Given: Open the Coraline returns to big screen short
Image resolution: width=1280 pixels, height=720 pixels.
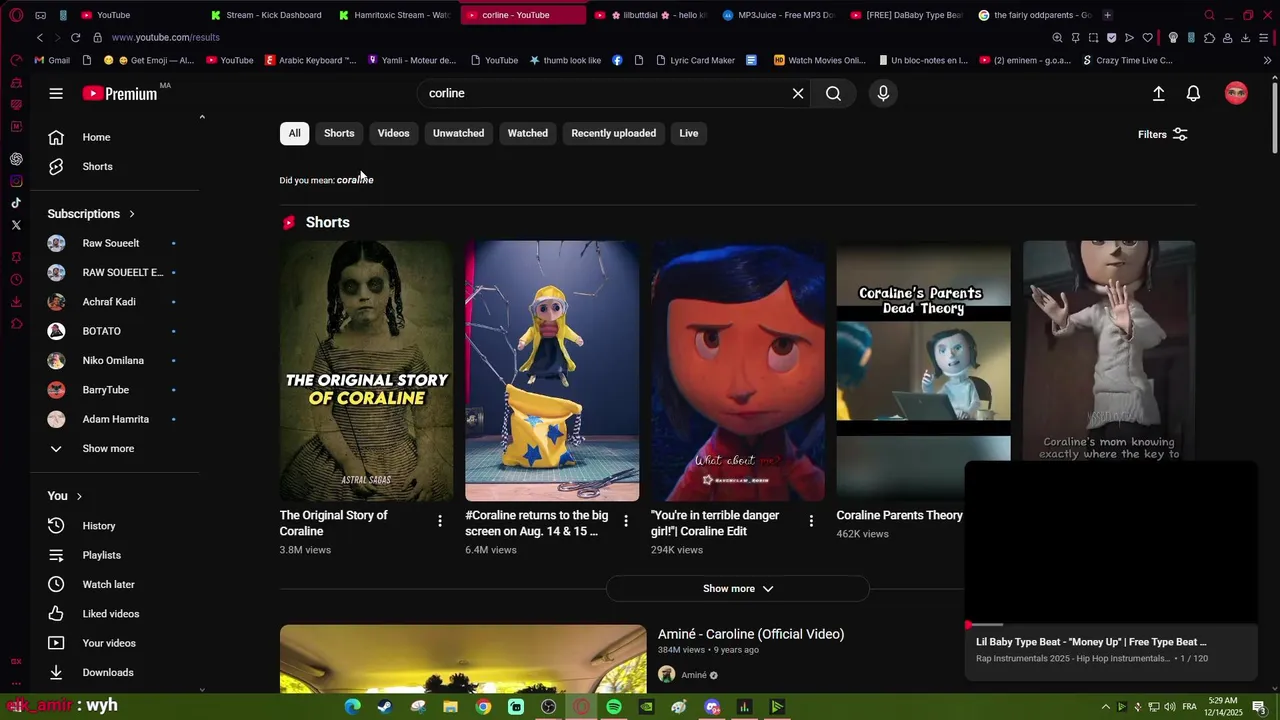Looking at the screenshot, I should point(552,371).
